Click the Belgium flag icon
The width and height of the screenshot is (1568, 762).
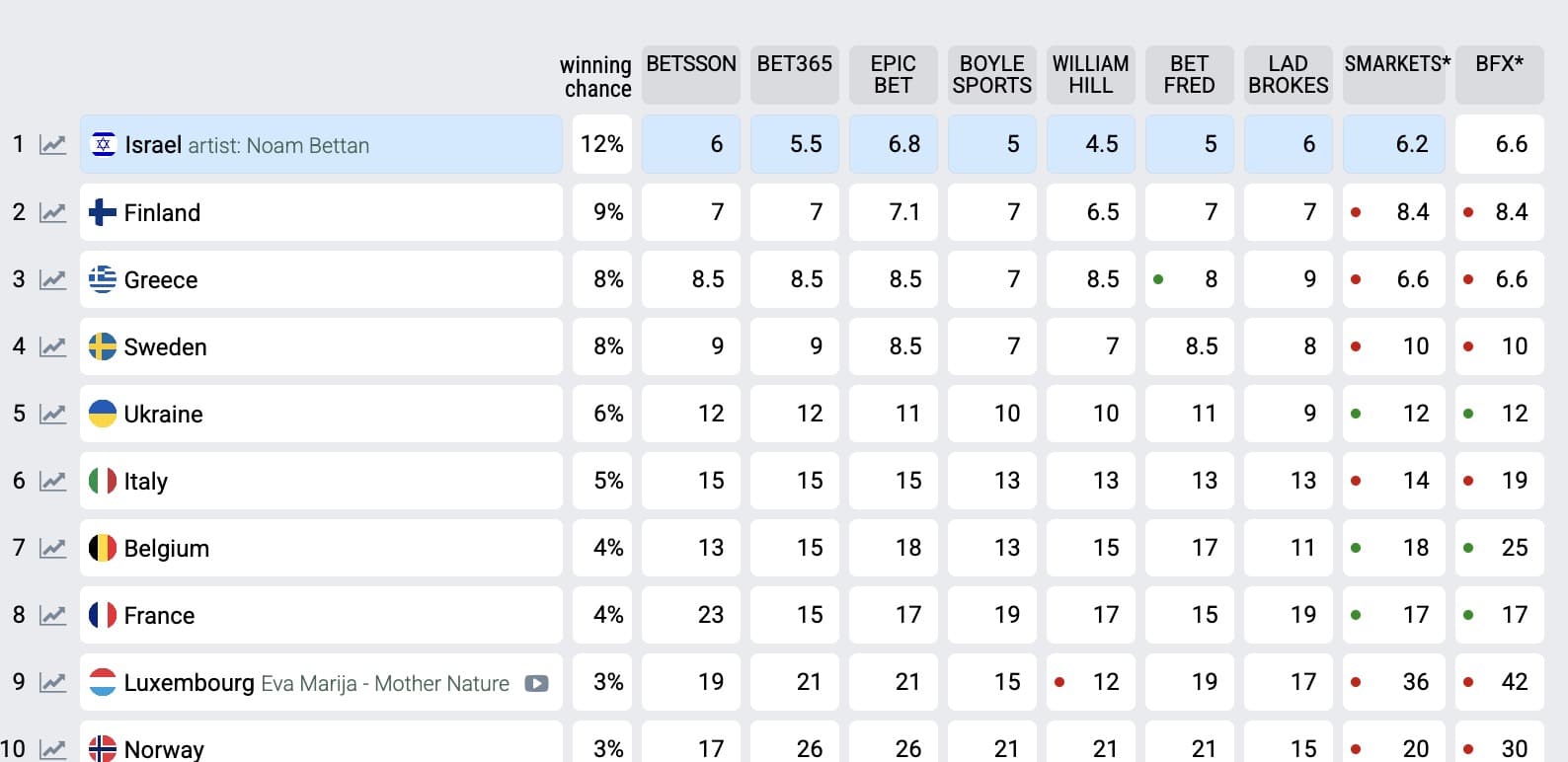[103, 548]
